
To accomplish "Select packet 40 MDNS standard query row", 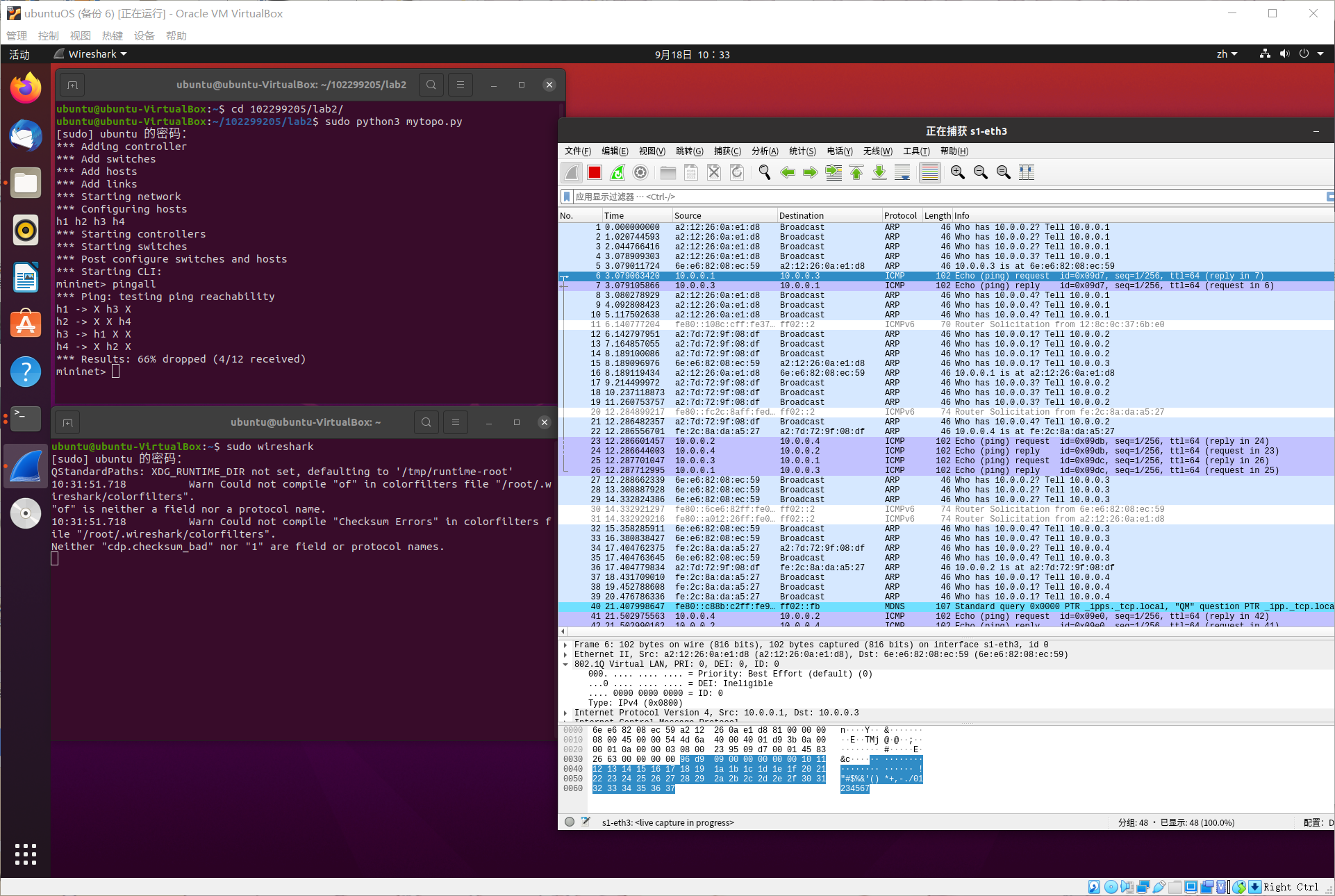I will (x=946, y=606).
